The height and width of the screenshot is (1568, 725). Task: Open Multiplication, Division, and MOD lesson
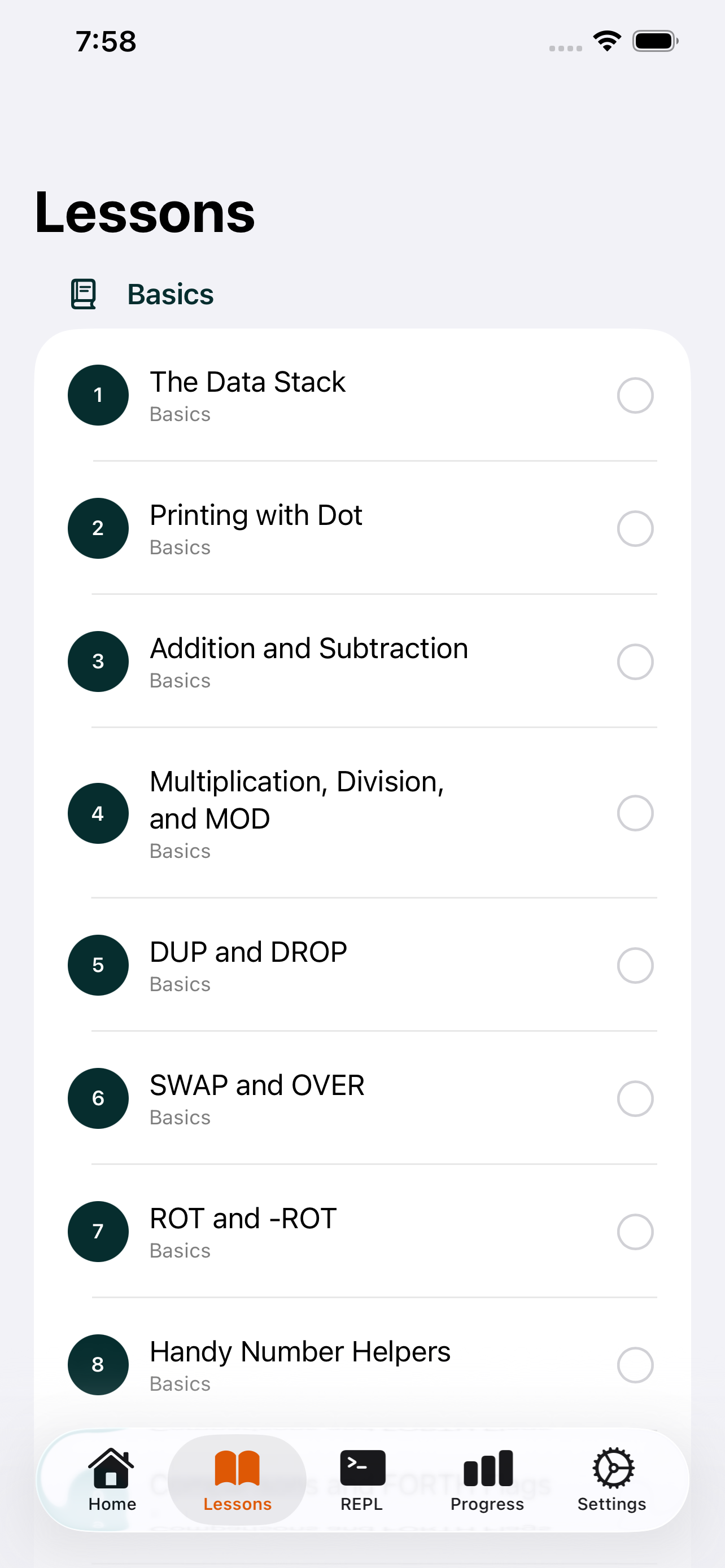[x=362, y=813]
